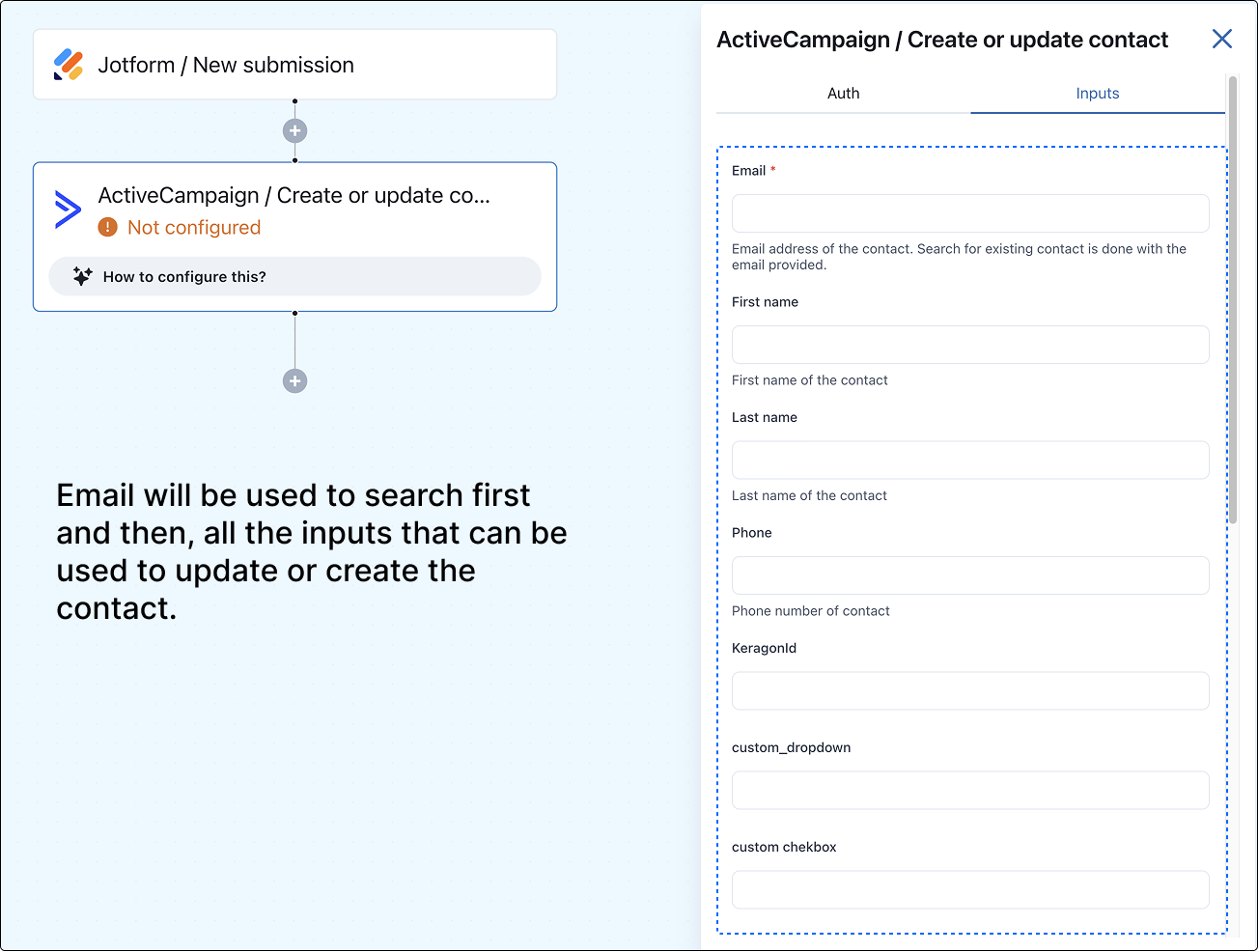The image size is (1258, 952).
Task: Select the Jotform / New submission node
Action: pyautogui.click(x=294, y=65)
